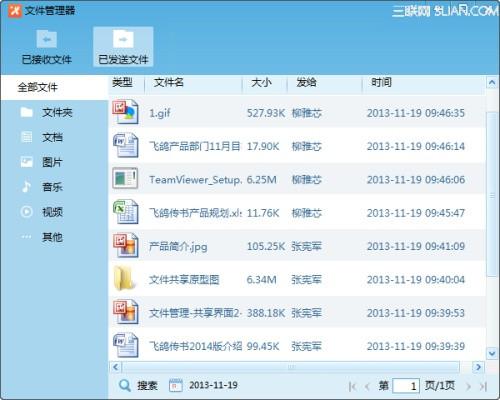This screenshot has width=500, height=400.
Task: Select the 图片 pictures category icon
Action: [x=26, y=162]
